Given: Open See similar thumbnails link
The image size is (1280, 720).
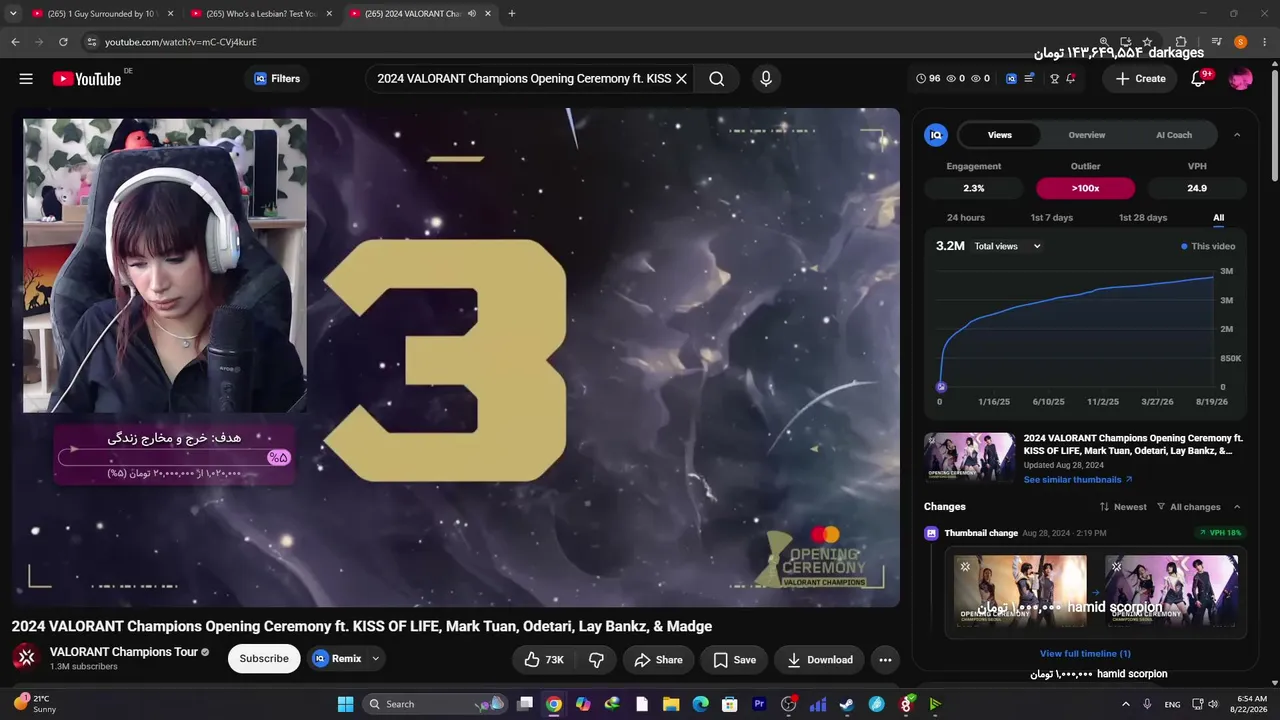Looking at the screenshot, I should pyautogui.click(x=1078, y=480).
